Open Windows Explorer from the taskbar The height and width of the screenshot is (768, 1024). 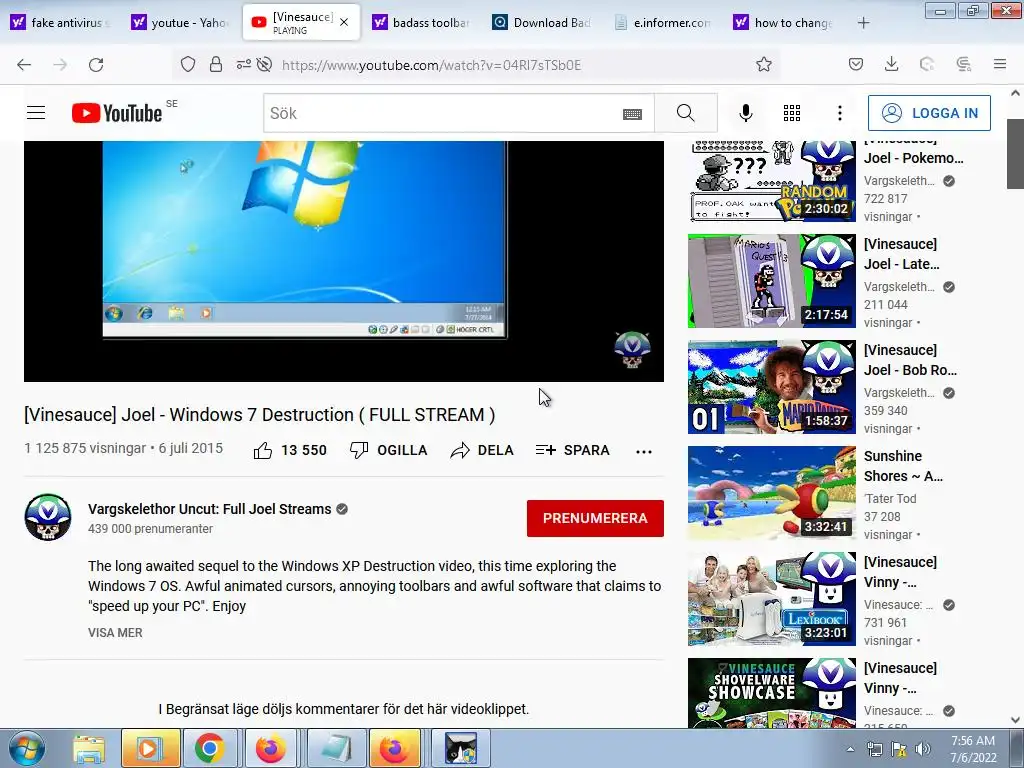(89, 748)
